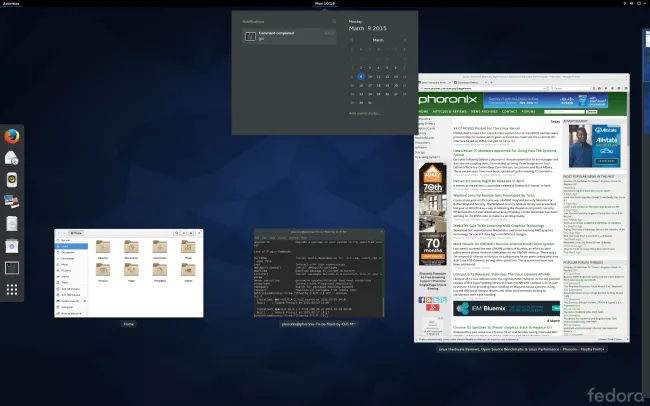Click the Phoronix site search field
This screenshot has width=650, height=406.
click(x=564, y=112)
